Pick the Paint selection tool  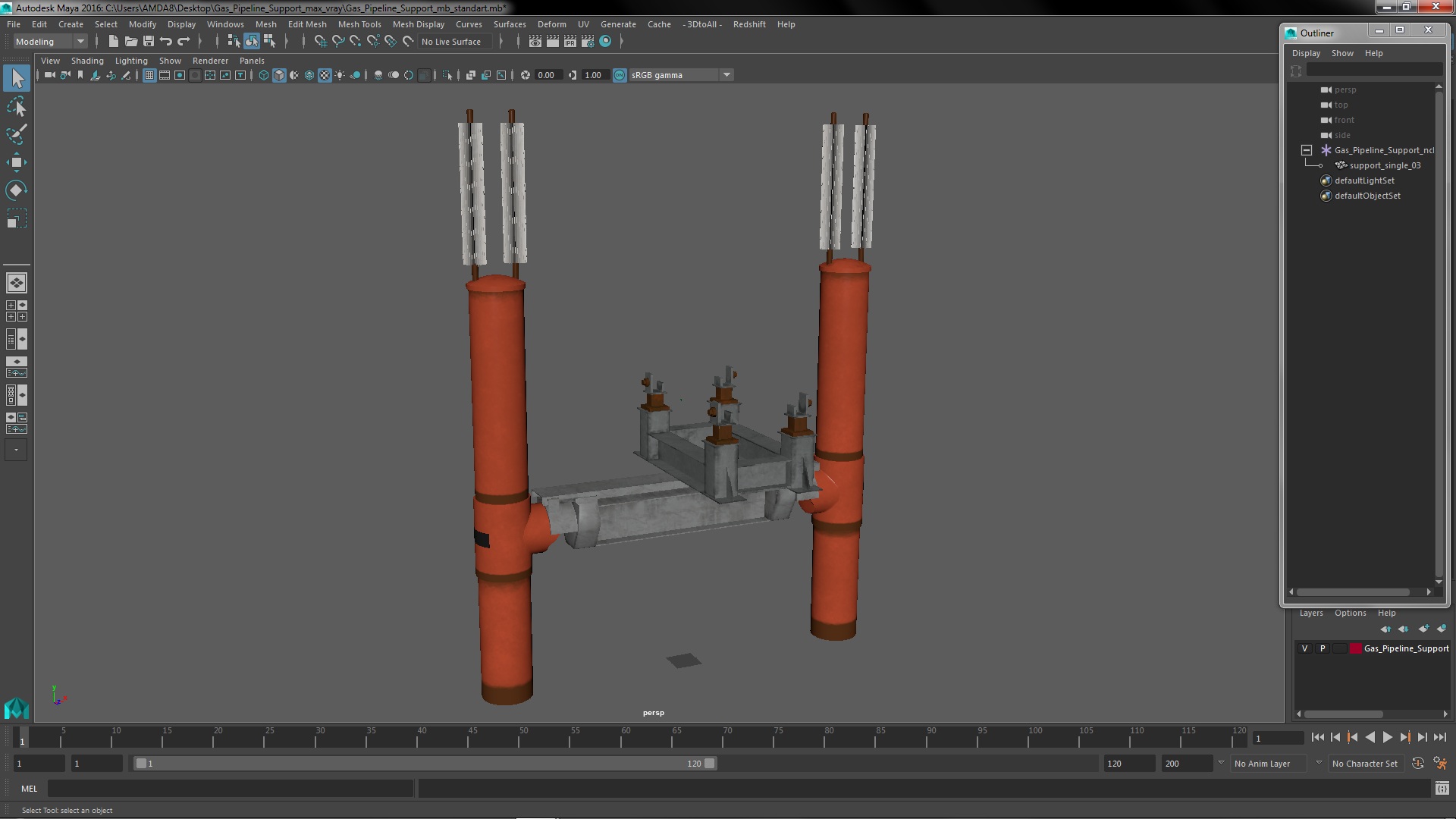point(16,135)
